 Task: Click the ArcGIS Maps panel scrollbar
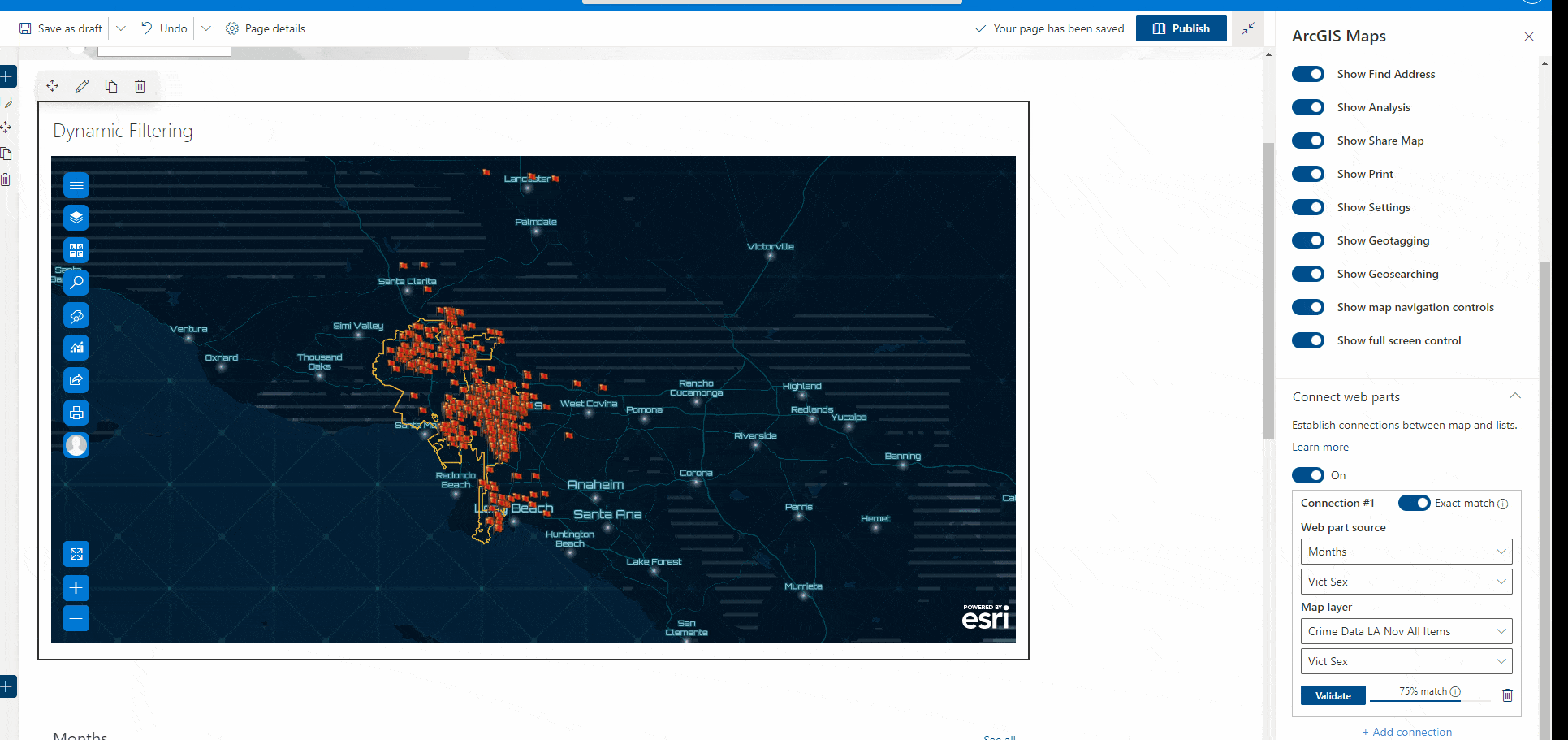(x=1544, y=500)
